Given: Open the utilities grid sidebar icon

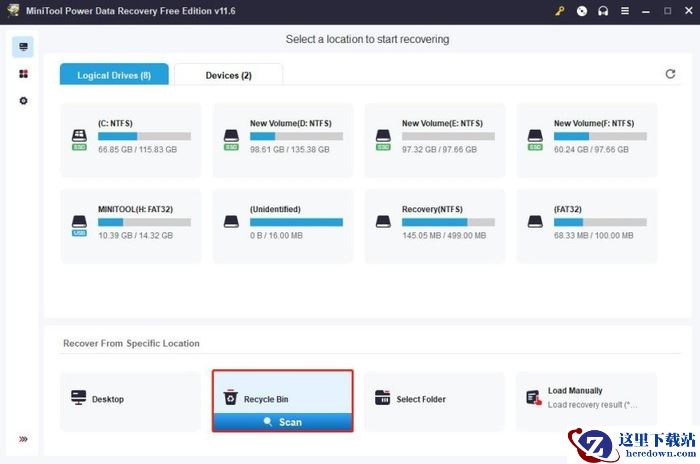Looking at the screenshot, I should click(x=23, y=74).
